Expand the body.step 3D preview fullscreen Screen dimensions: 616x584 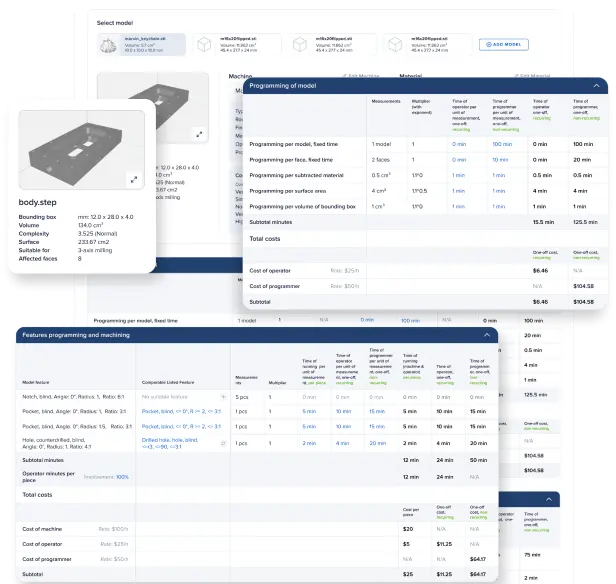[x=134, y=180]
